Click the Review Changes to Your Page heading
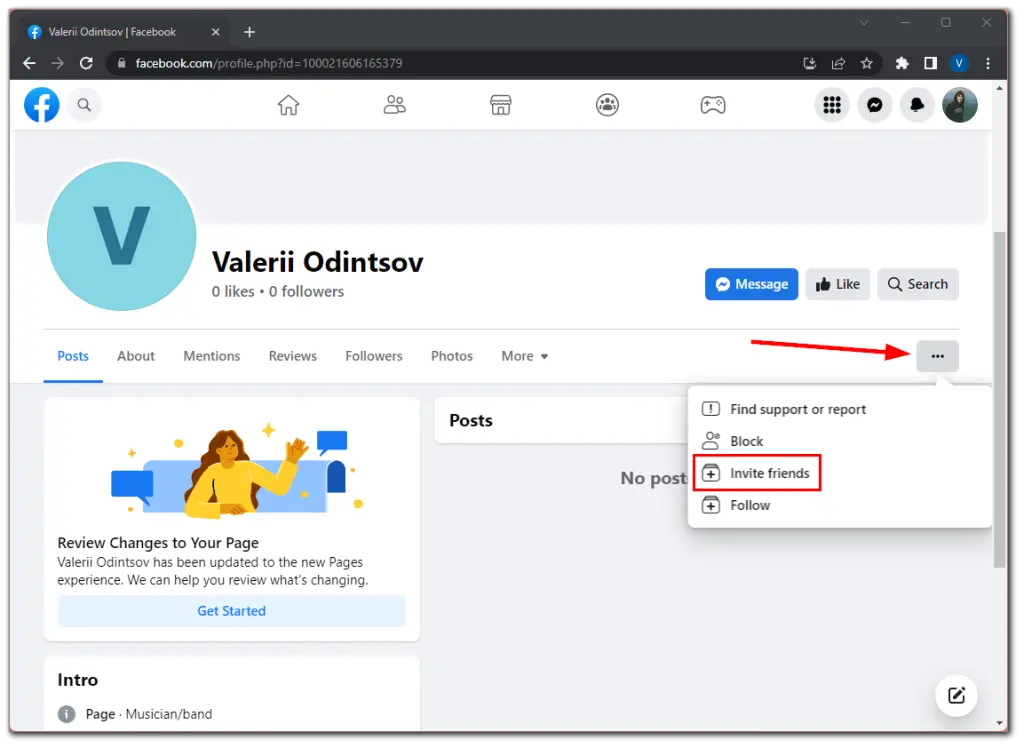1024x748 pixels. (158, 543)
